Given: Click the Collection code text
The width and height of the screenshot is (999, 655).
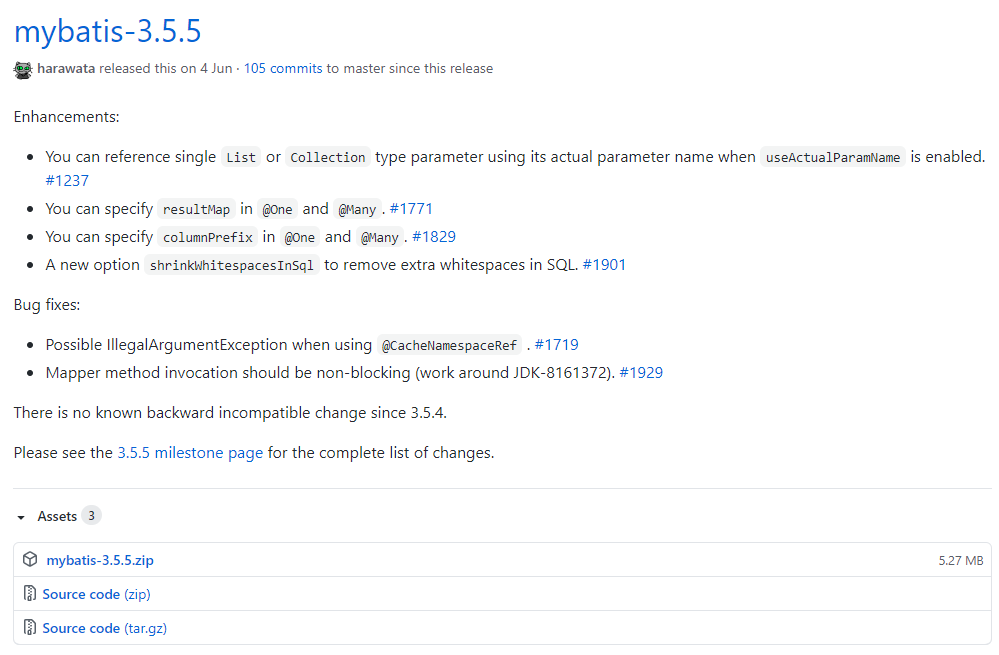Looking at the screenshot, I should click(x=327, y=157).
